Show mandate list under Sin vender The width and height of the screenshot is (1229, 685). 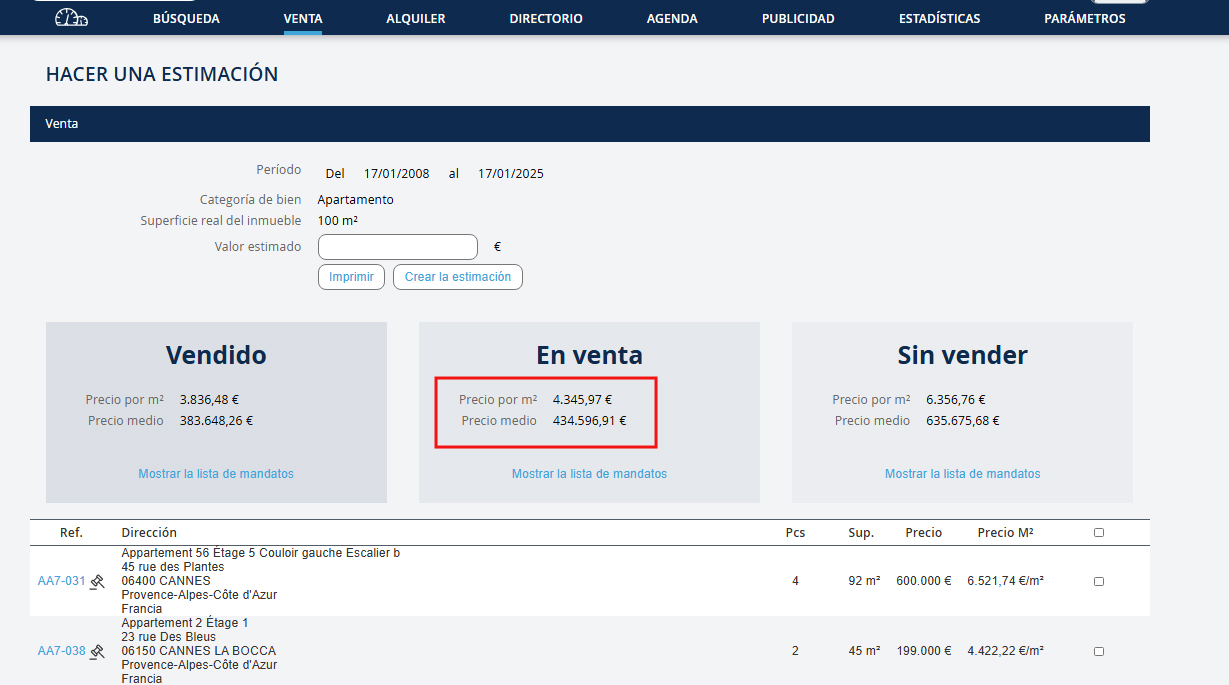pos(962,474)
